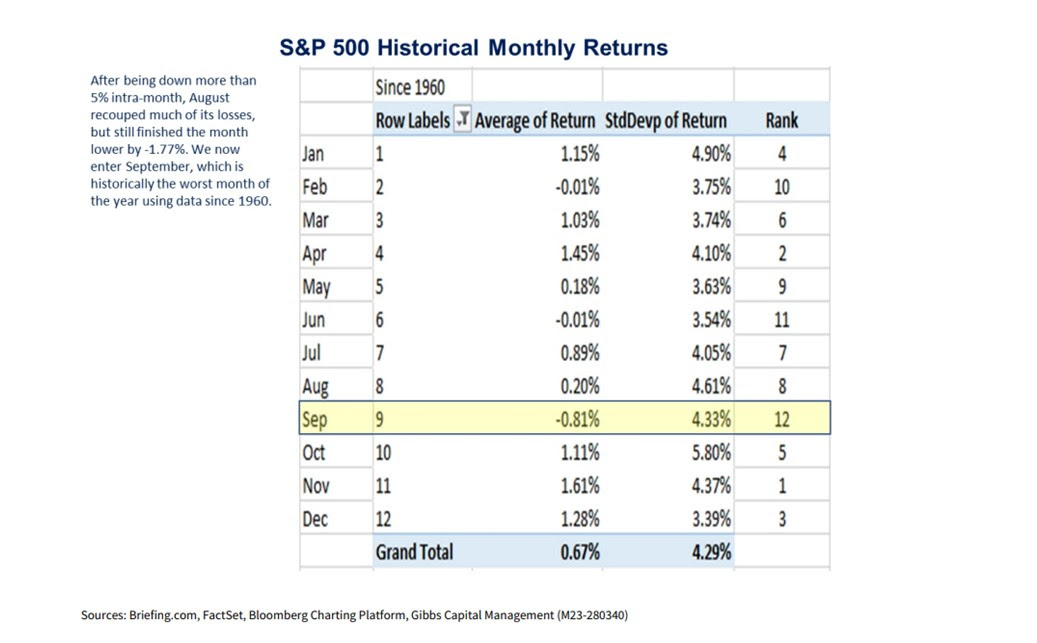1037x643 pixels.
Task: Click the Rank column header
Action: pos(781,120)
